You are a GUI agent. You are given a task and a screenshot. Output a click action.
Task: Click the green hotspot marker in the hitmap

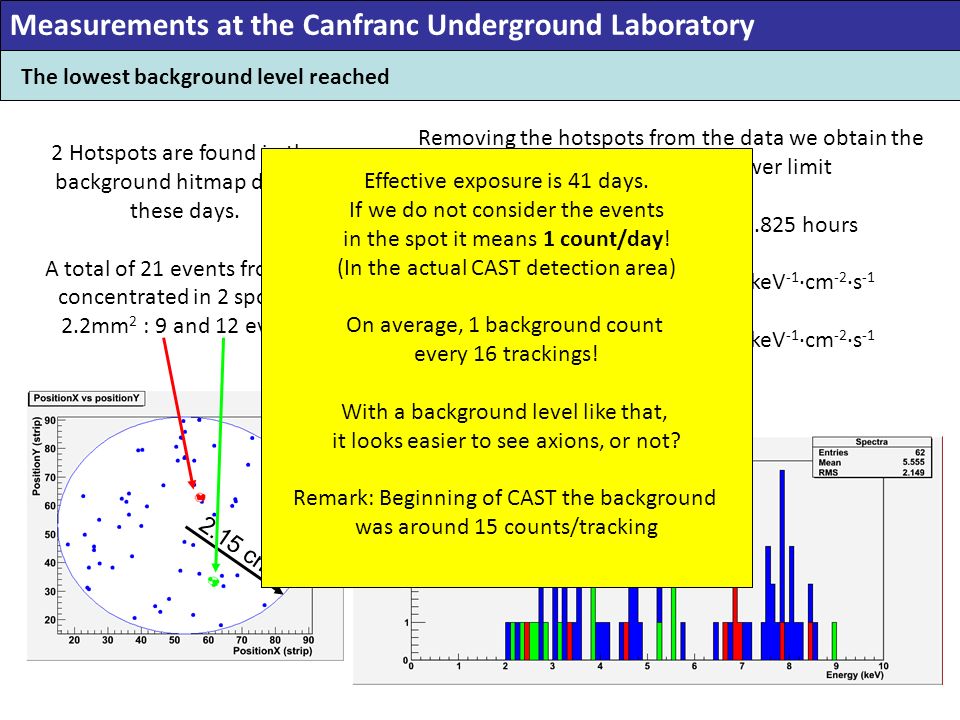point(214,581)
